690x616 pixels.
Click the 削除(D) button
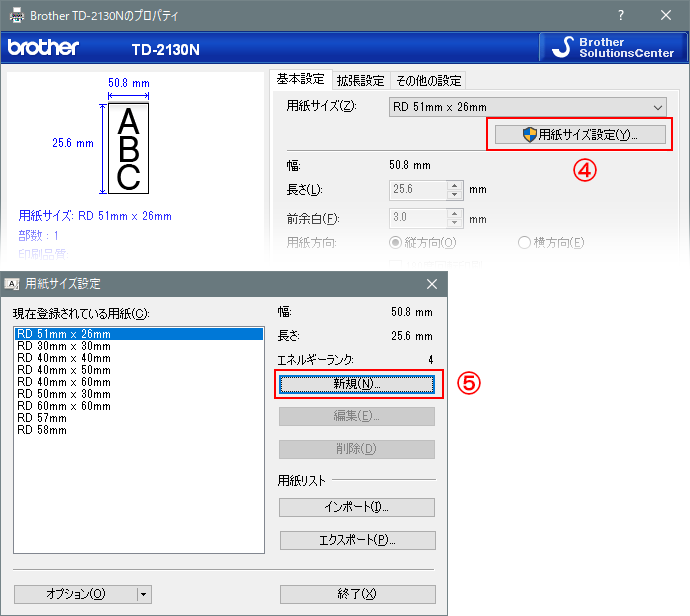tap(357, 449)
